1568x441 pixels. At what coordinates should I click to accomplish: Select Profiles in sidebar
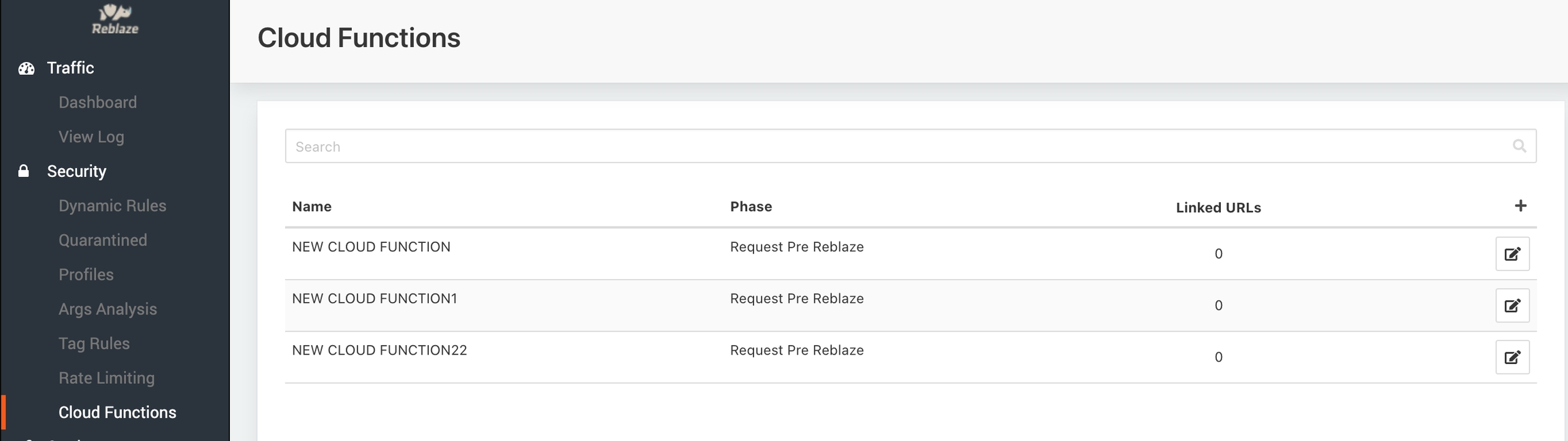tap(86, 274)
